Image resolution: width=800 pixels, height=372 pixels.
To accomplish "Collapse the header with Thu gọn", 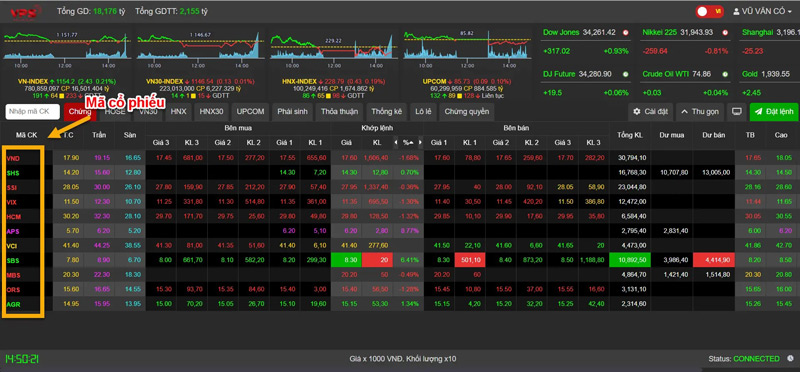I will click(x=699, y=112).
